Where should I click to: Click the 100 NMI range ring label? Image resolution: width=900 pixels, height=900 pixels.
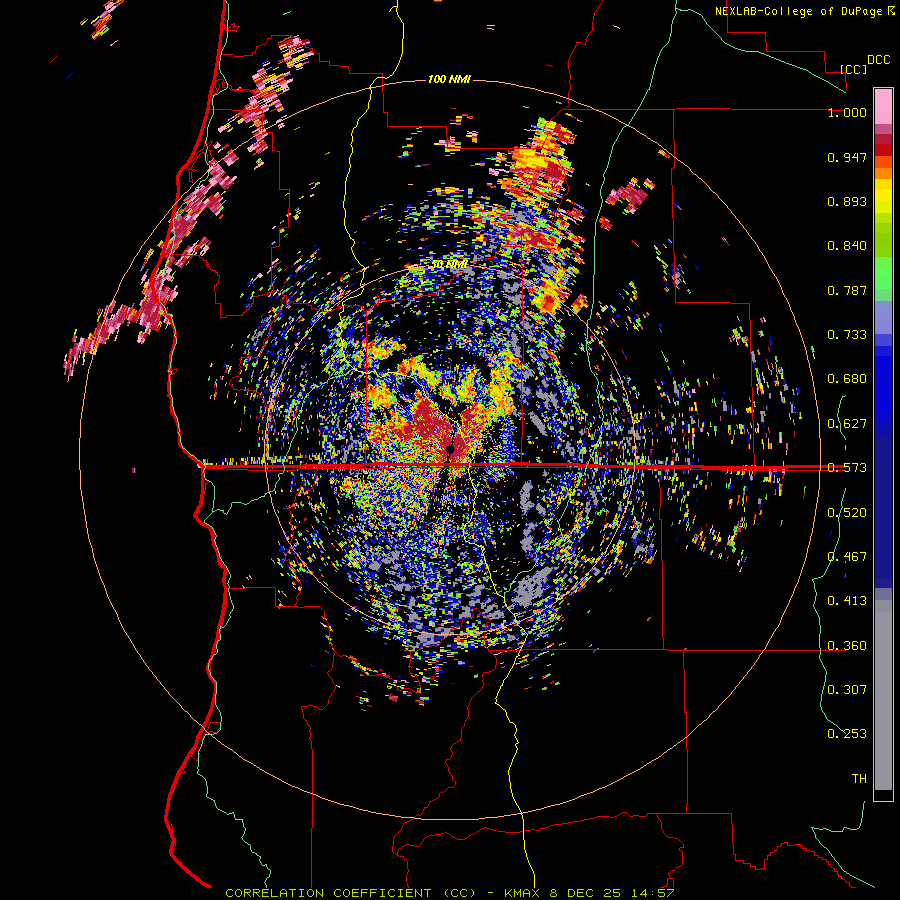(x=449, y=79)
